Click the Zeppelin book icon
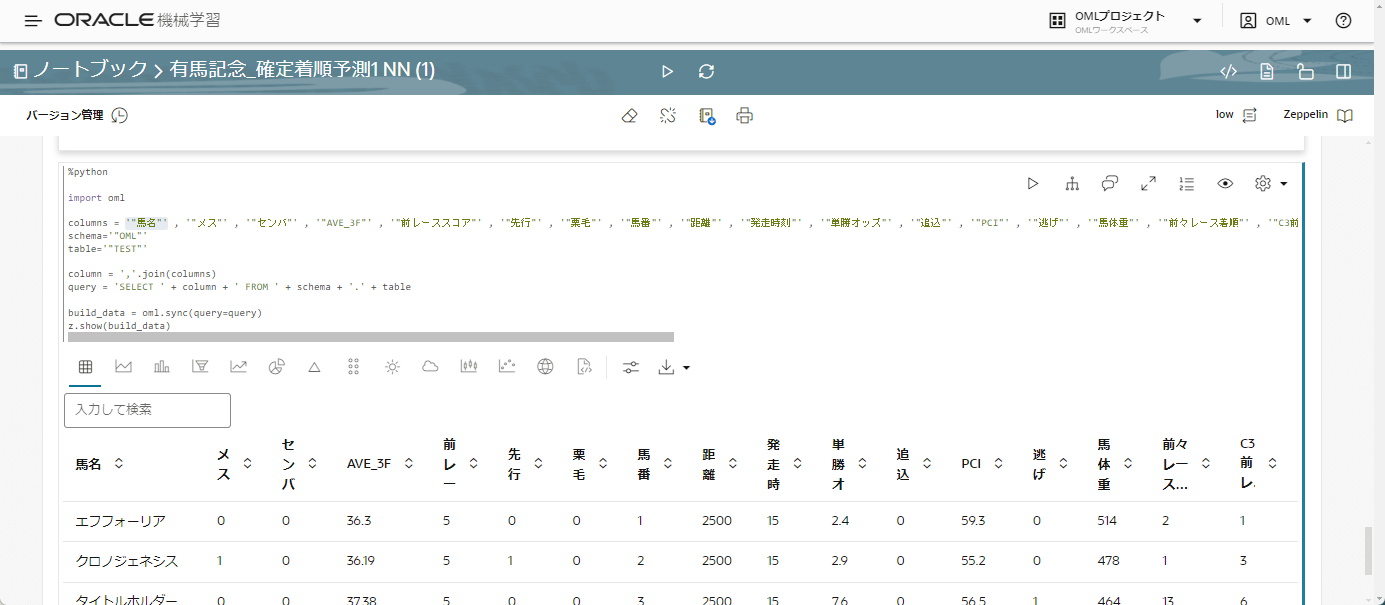The width and height of the screenshot is (1385, 605). (1345, 115)
